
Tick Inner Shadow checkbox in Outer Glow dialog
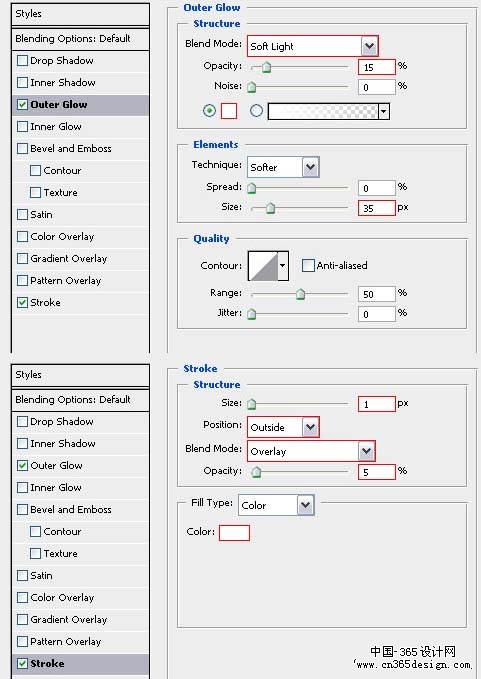23,82
